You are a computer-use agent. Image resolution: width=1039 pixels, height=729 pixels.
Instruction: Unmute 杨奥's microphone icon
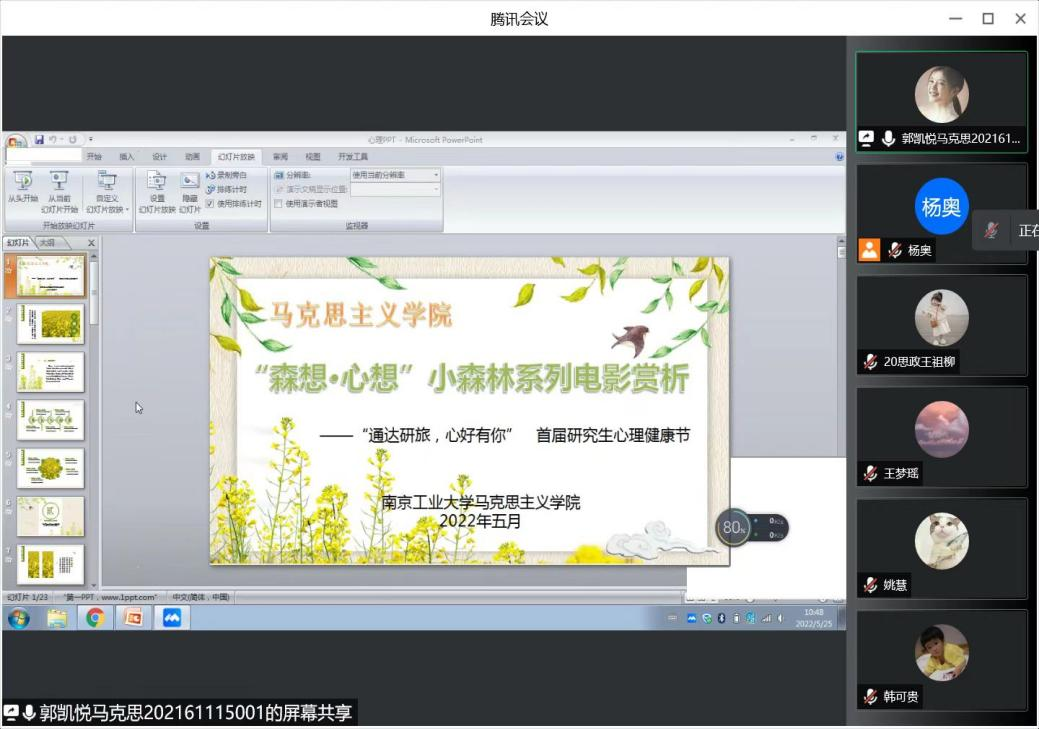(895, 251)
